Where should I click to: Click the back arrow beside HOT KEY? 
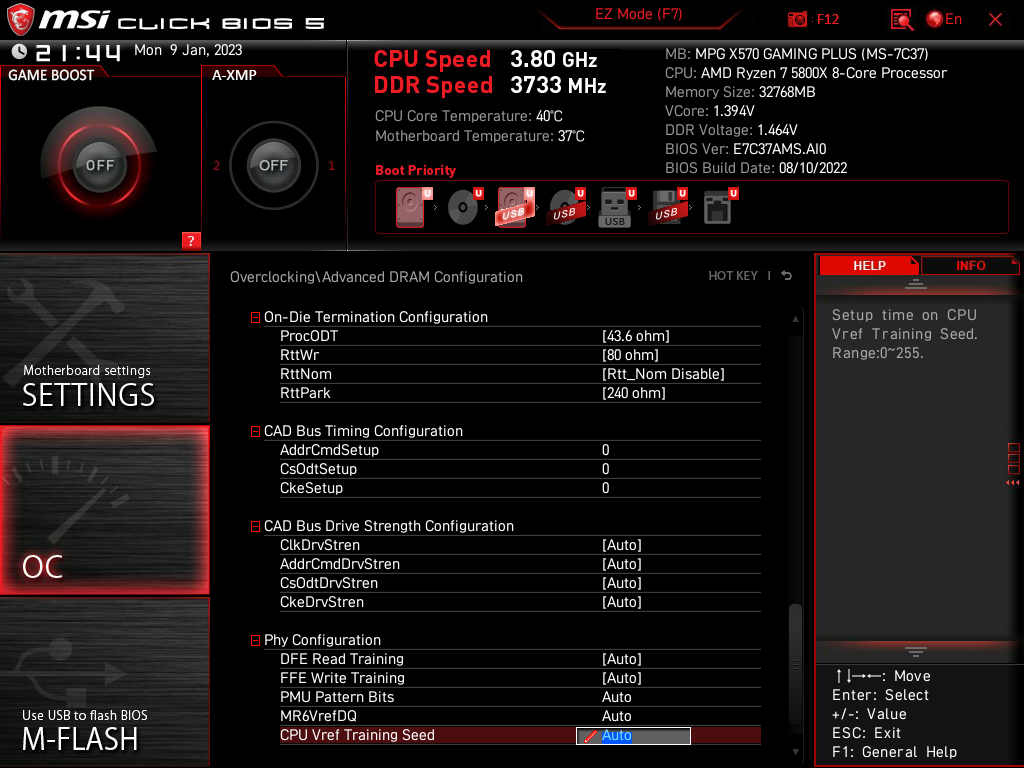tap(787, 276)
